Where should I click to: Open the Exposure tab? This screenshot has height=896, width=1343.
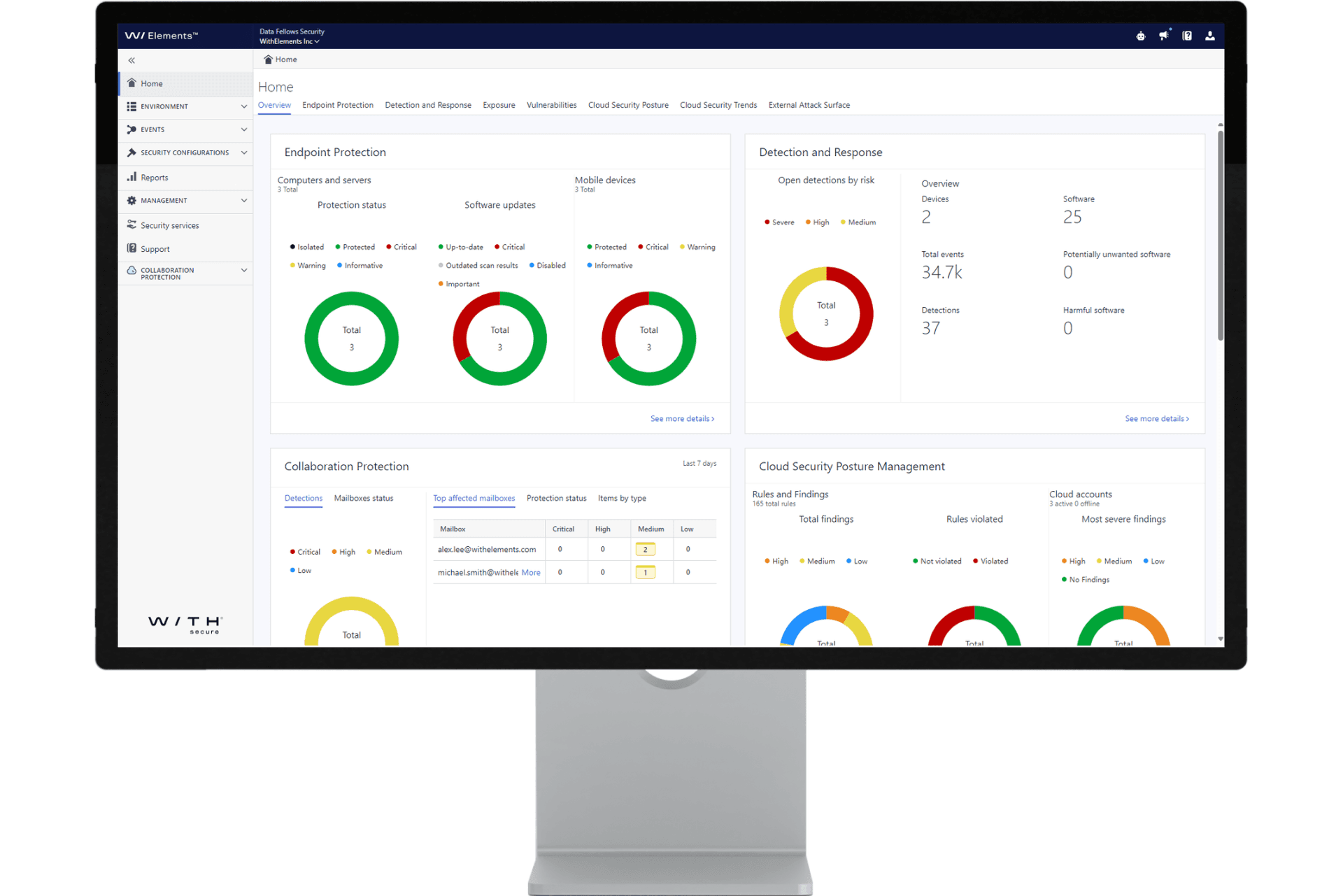click(499, 105)
